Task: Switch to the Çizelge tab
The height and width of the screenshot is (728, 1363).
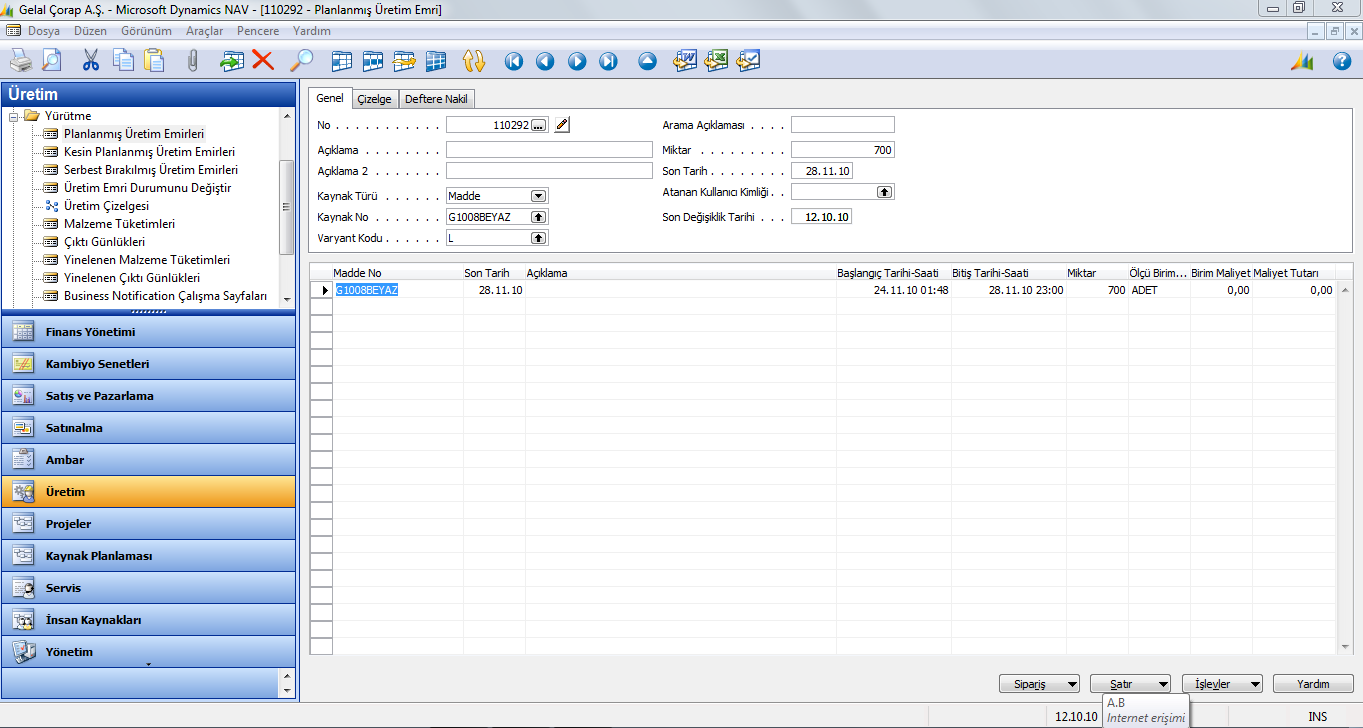Action: point(375,99)
